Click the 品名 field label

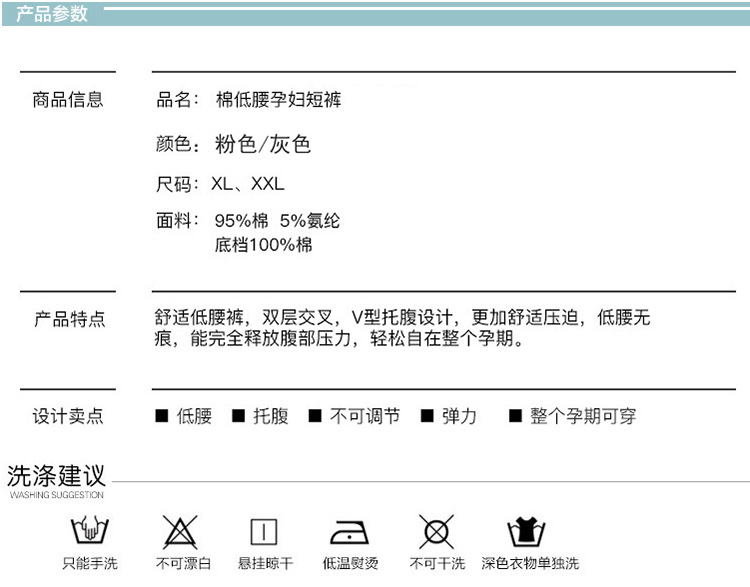tap(177, 100)
